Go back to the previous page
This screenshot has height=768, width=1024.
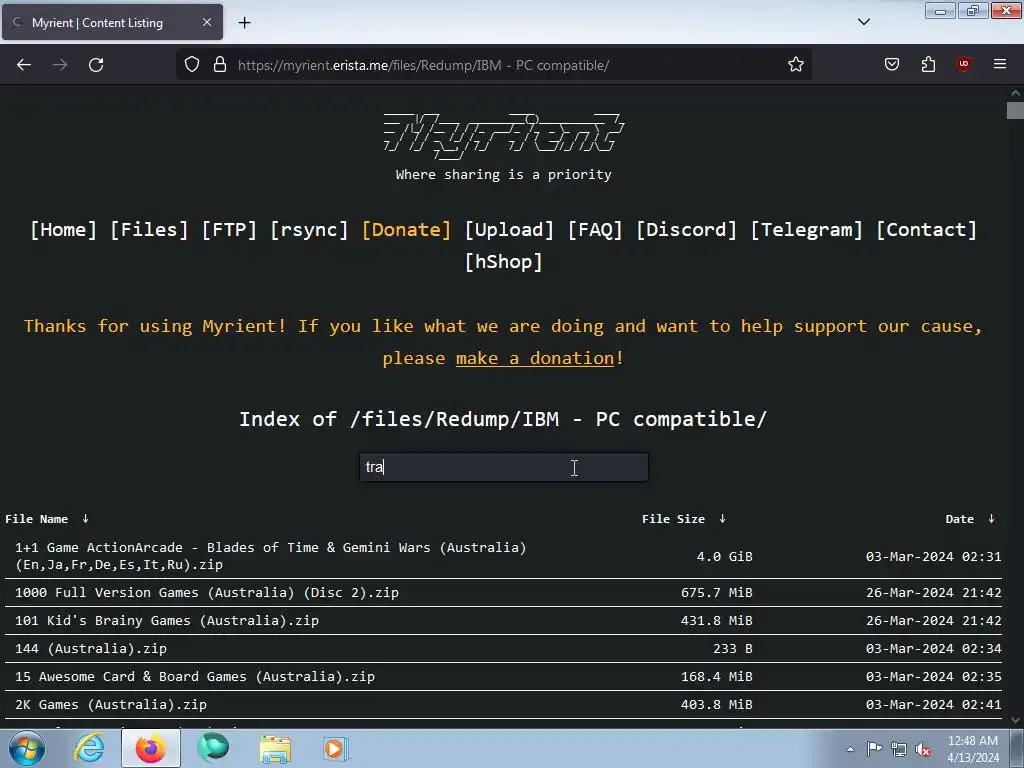(x=24, y=65)
